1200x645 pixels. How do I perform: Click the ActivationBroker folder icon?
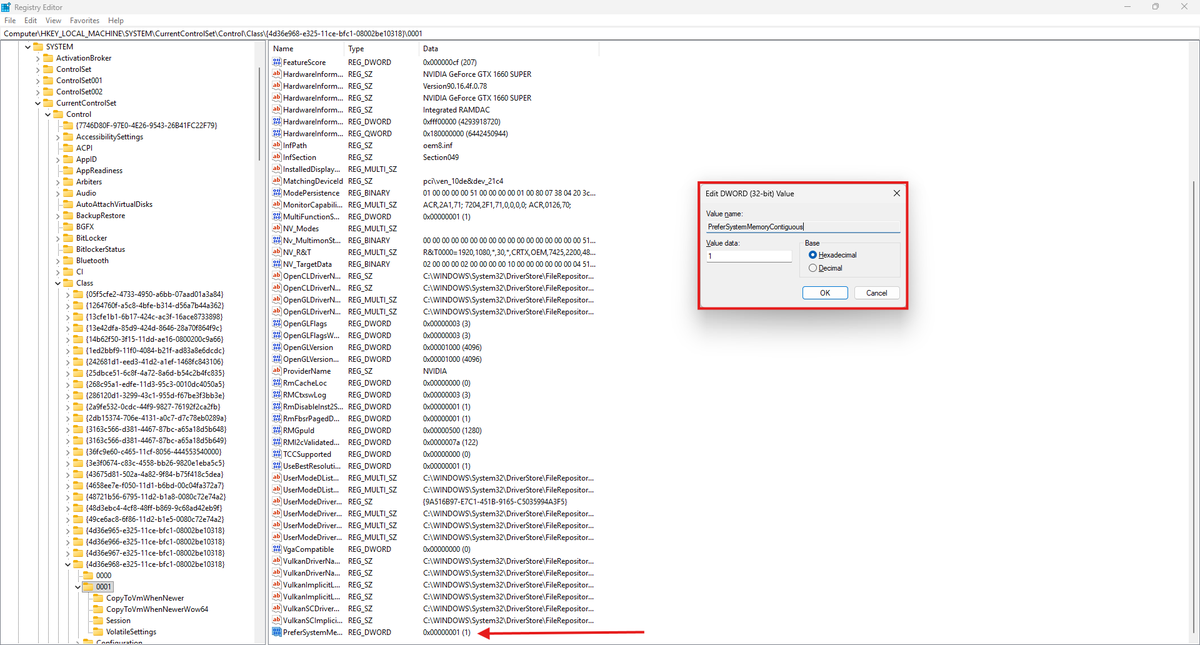[x=49, y=58]
